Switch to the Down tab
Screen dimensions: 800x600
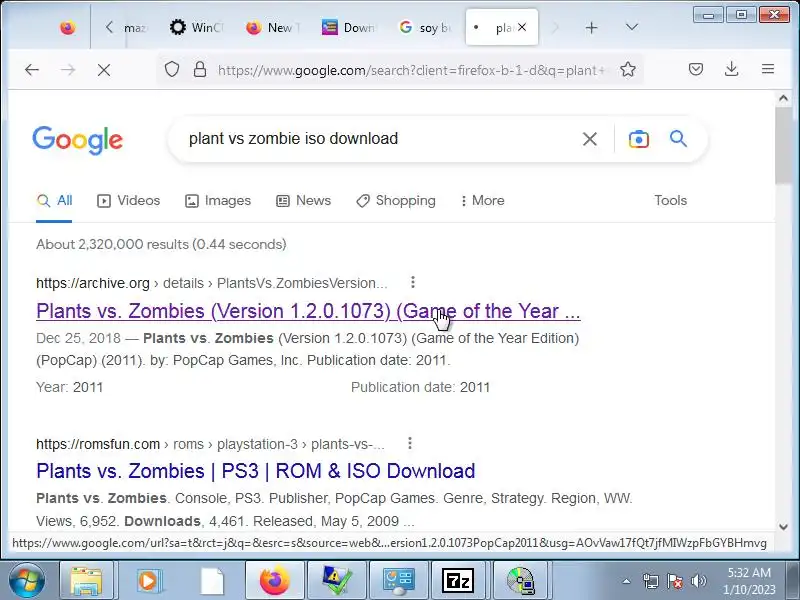coord(348,27)
